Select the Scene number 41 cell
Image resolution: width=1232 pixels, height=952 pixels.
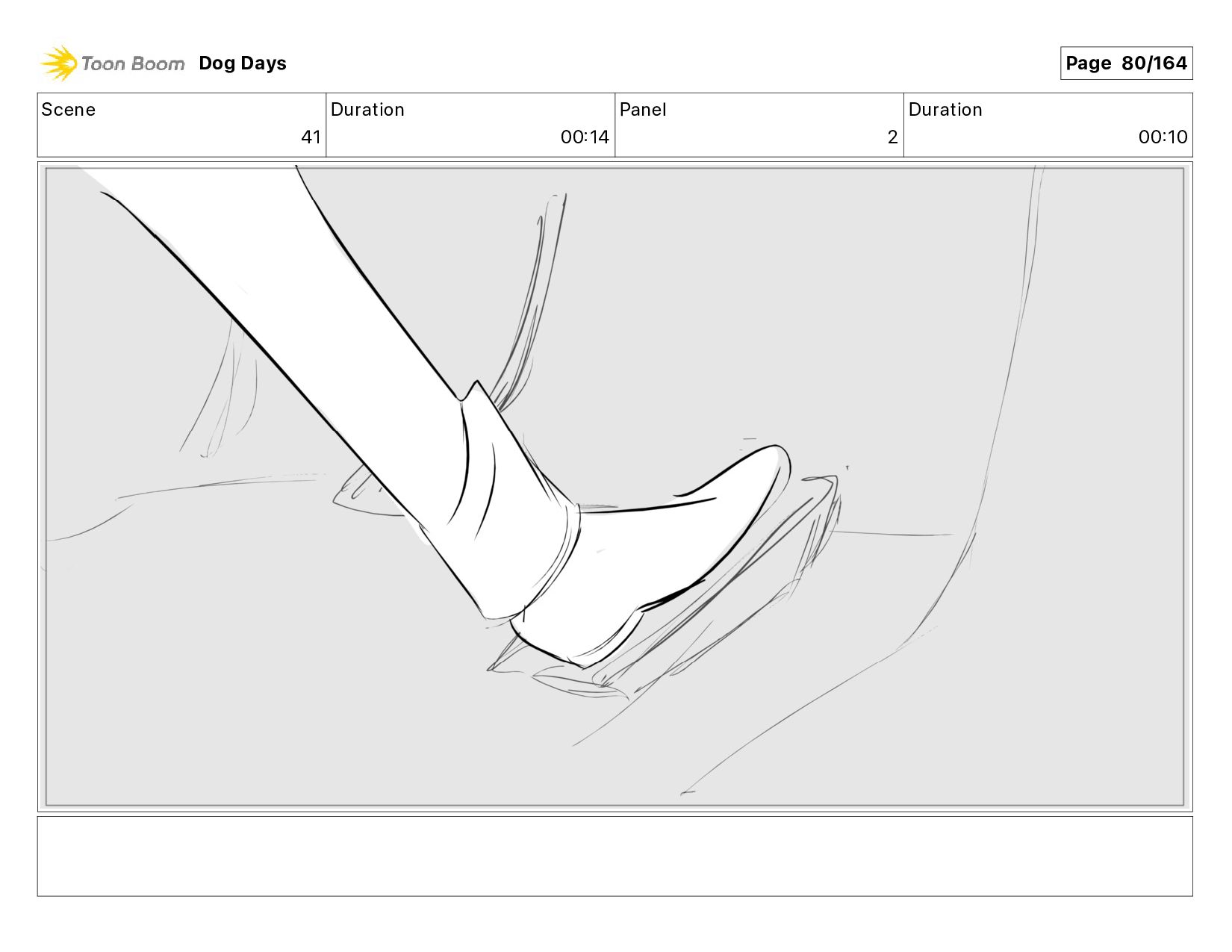tap(181, 125)
